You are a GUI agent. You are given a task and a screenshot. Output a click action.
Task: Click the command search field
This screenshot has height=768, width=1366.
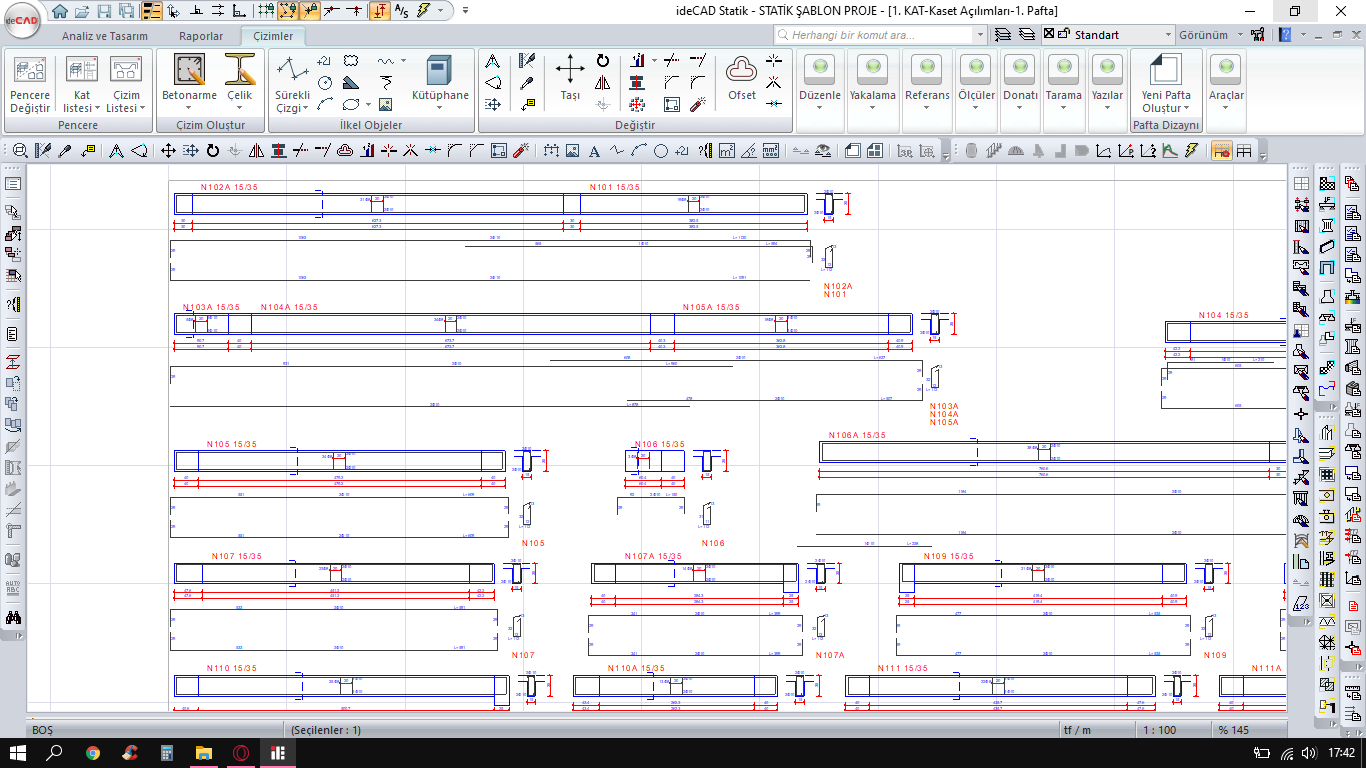tap(880, 35)
